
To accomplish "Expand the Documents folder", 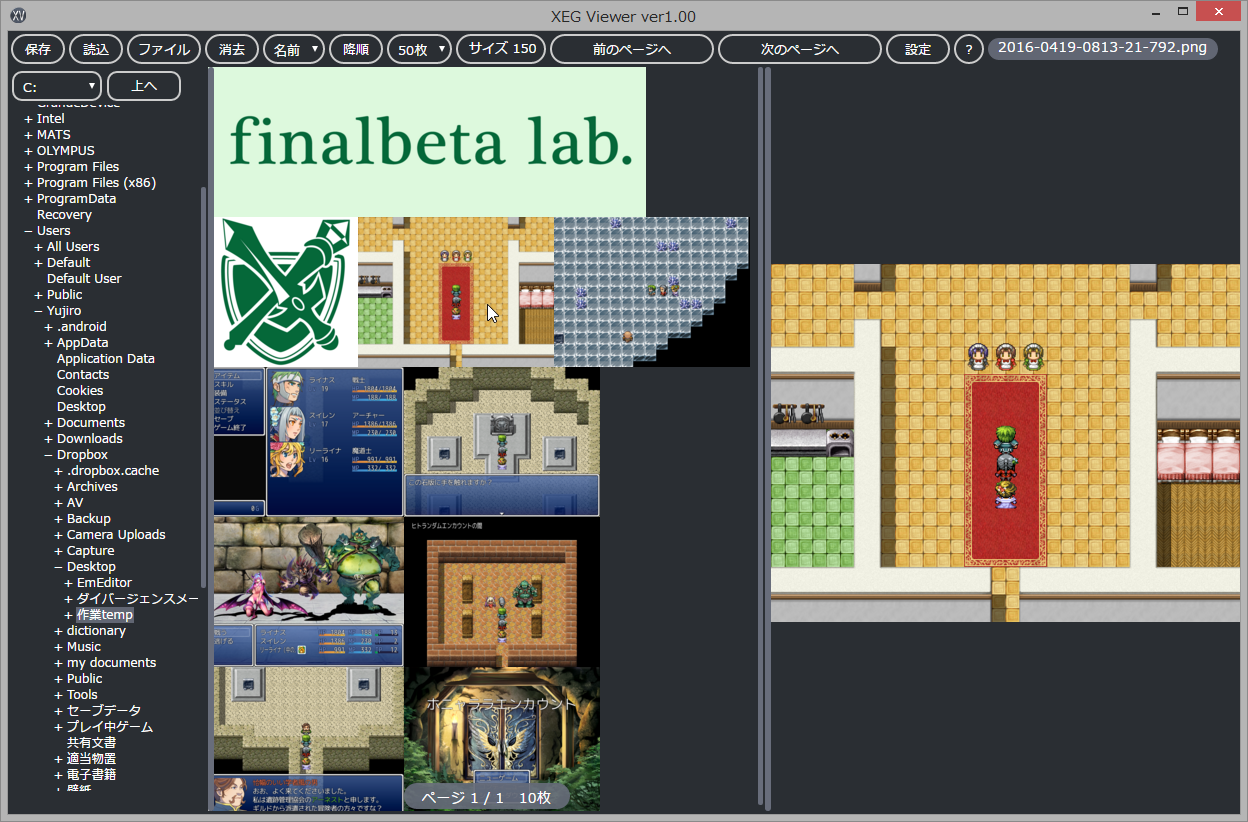I will (49, 423).
